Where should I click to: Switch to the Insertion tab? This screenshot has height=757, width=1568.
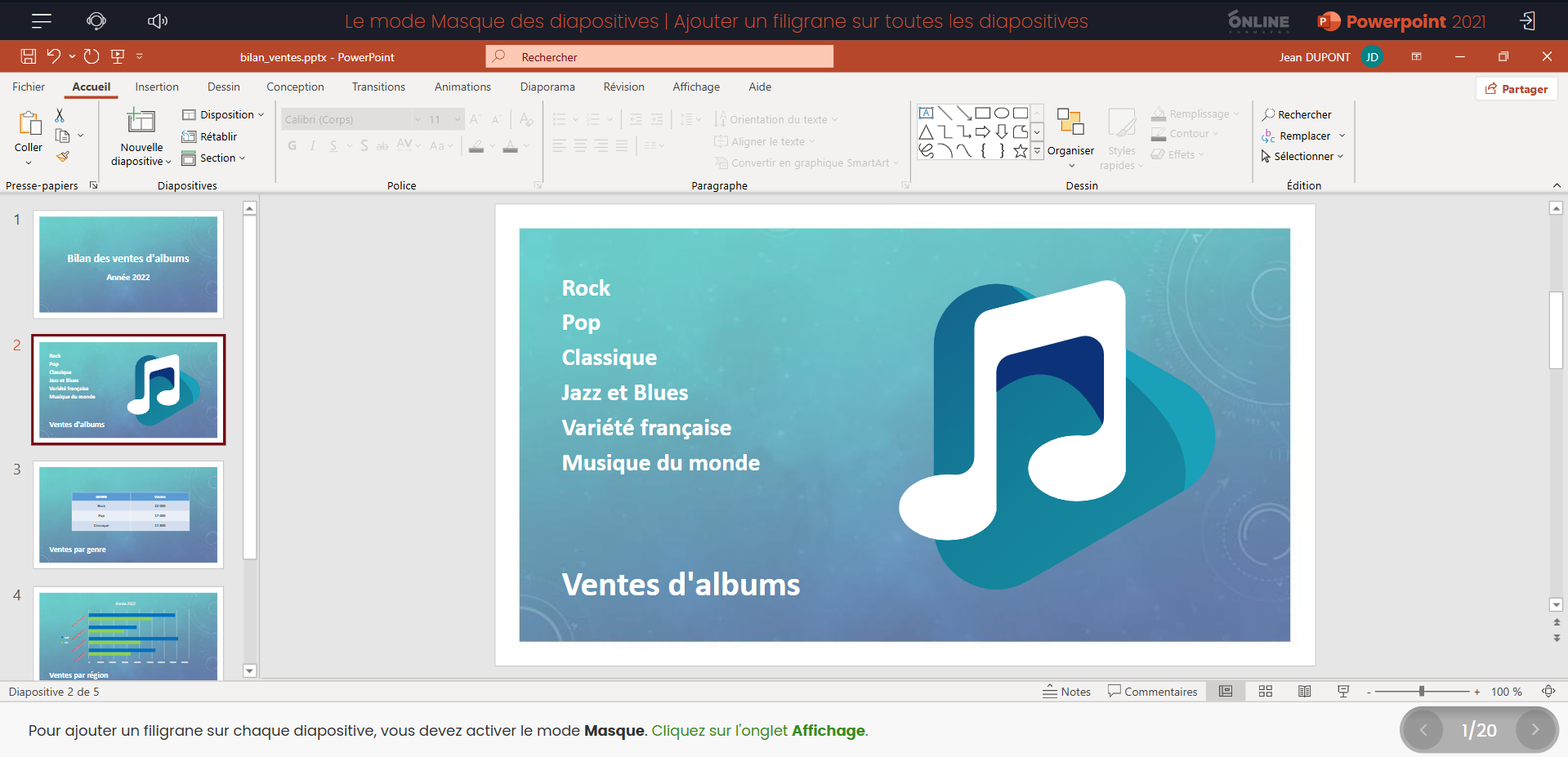157,87
